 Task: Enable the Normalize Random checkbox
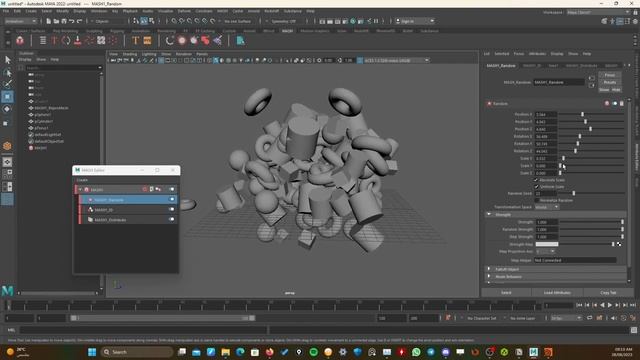click(x=536, y=200)
